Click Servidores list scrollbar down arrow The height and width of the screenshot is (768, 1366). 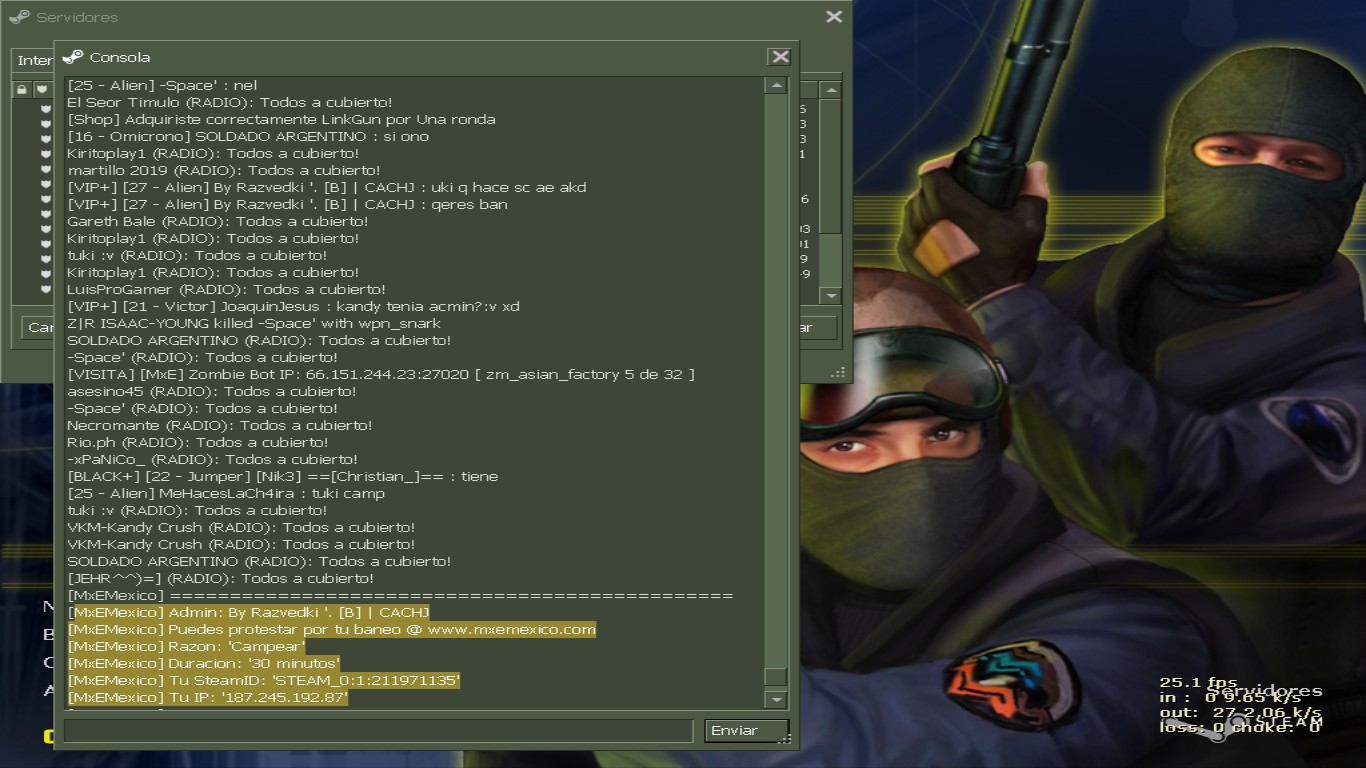(831, 296)
